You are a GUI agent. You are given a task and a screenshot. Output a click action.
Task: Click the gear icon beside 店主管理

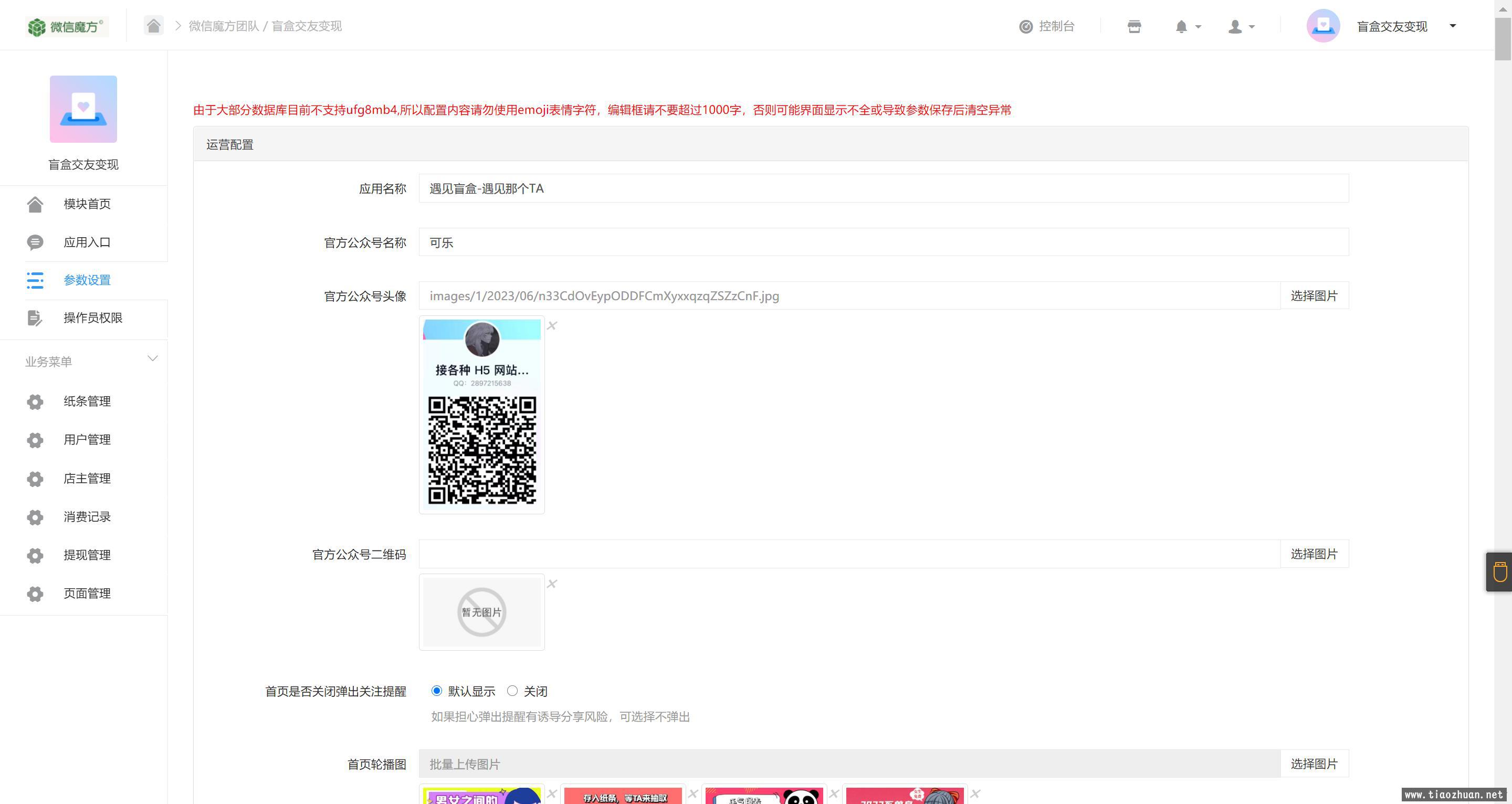35,479
